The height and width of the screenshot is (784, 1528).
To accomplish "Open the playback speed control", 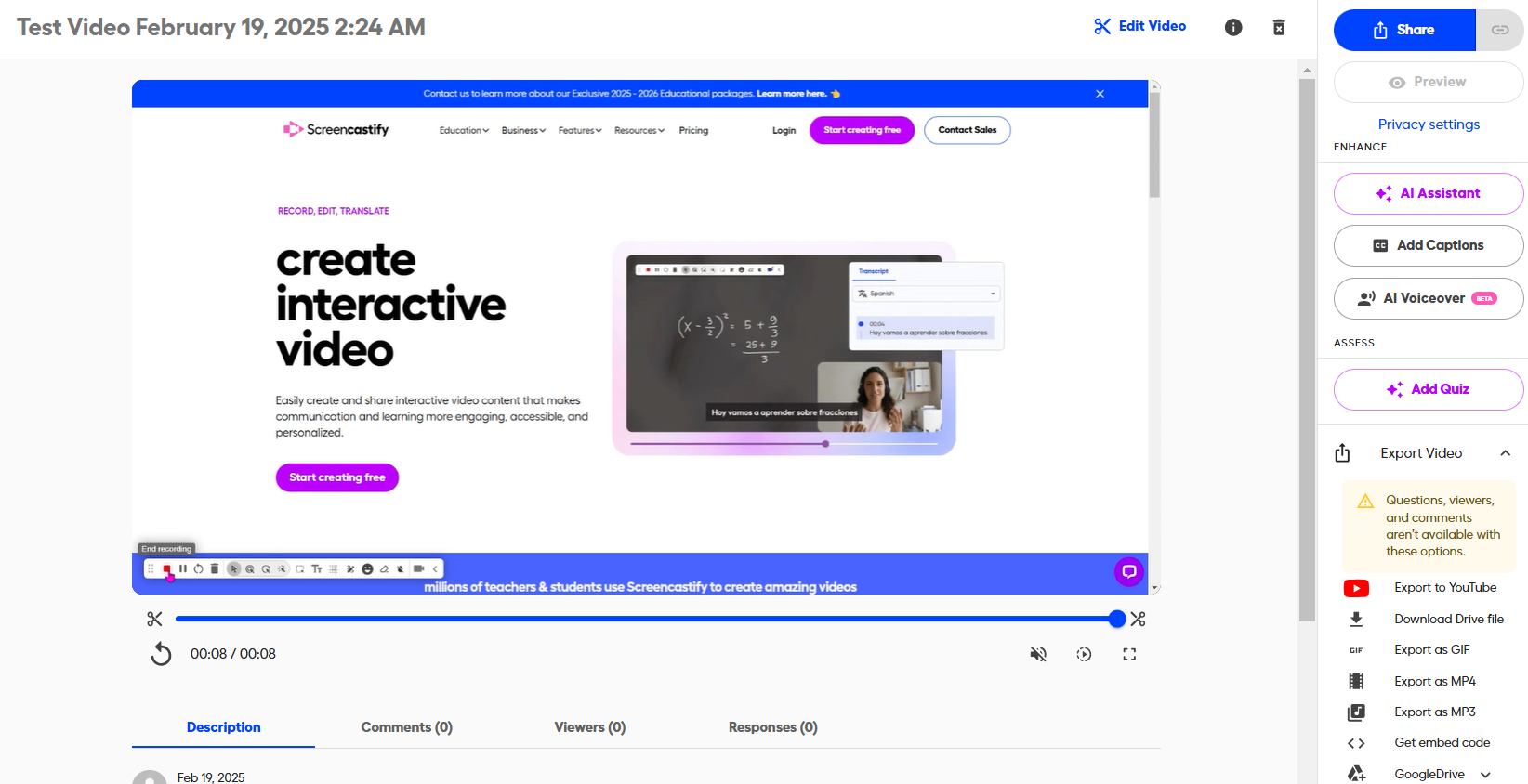I will [1084, 655].
